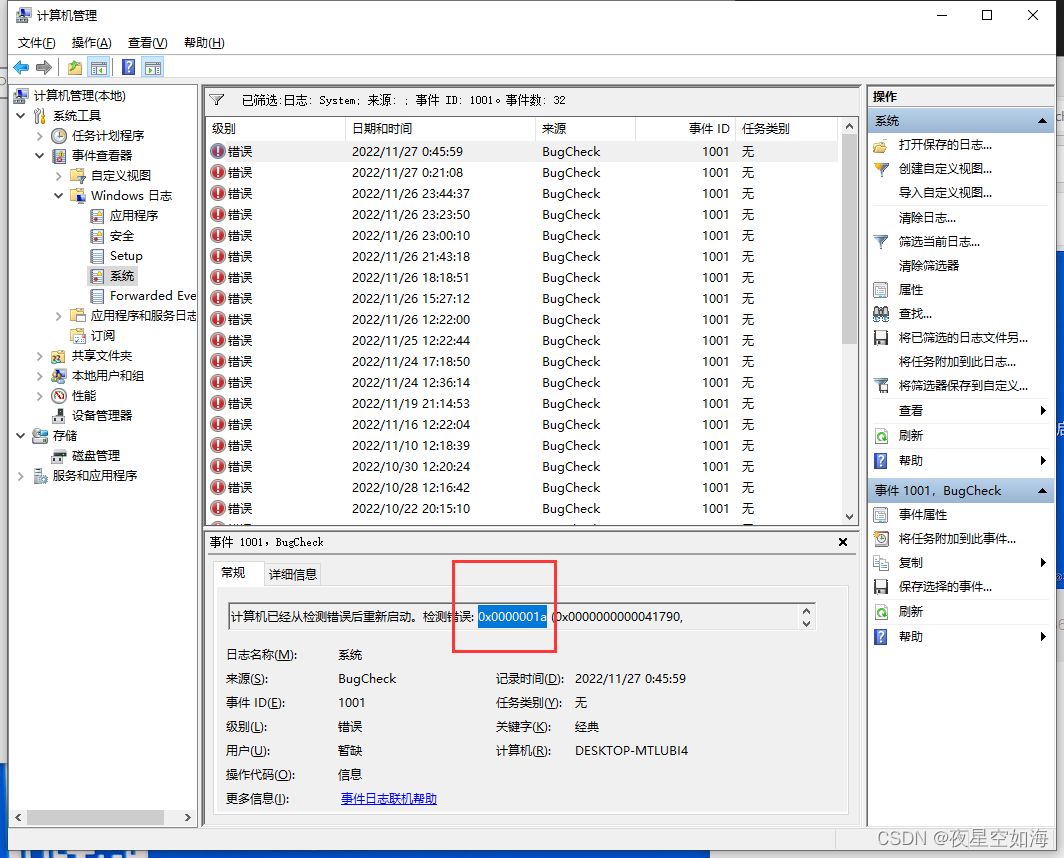
Task: Open the 文件(F) menu
Action: [x=36, y=43]
